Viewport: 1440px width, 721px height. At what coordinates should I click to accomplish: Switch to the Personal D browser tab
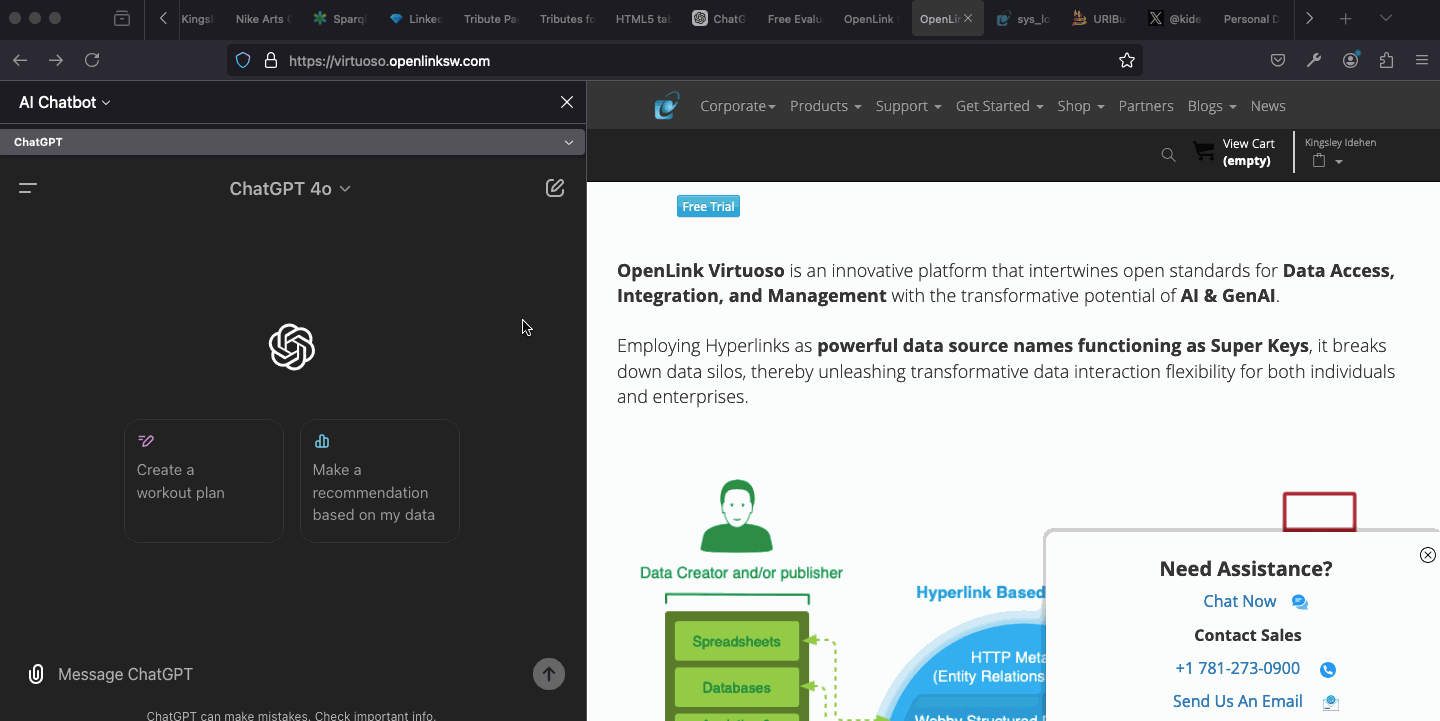pyautogui.click(x=1250, y=19)
